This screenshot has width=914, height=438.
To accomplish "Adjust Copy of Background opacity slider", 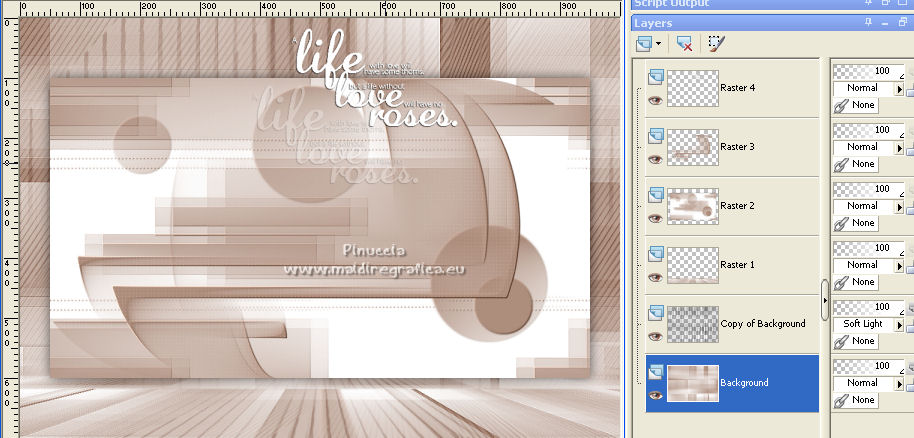I will pos(869,307).
